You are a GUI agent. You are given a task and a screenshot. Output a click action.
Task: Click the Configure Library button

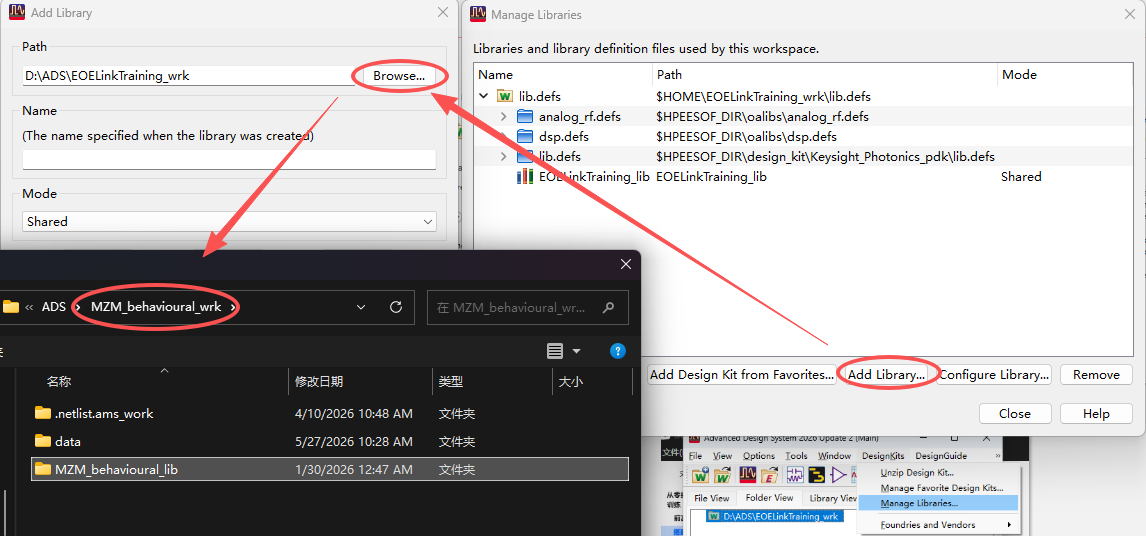[994, 374]
